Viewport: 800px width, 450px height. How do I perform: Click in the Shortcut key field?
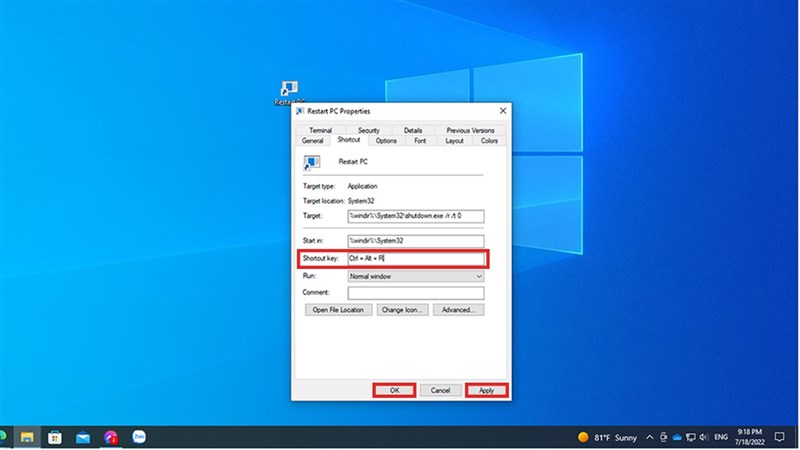point(415,258)
